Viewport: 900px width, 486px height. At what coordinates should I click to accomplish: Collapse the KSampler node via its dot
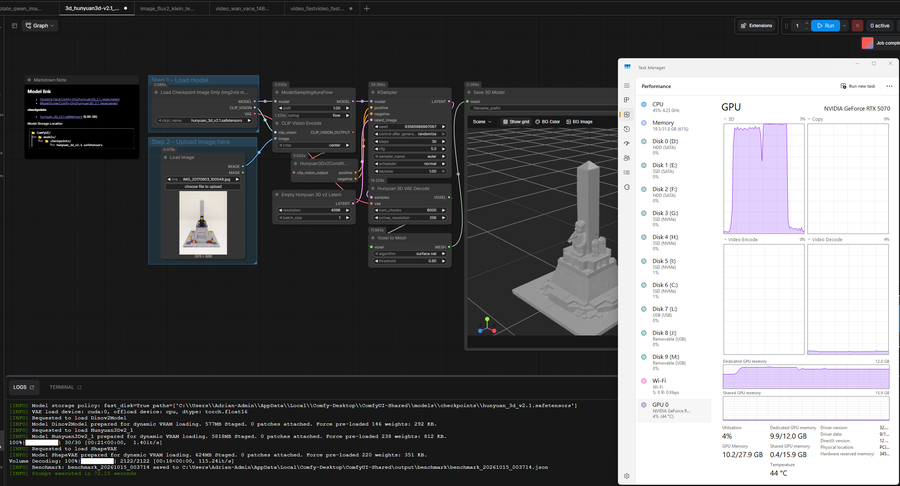click(374, 92)
